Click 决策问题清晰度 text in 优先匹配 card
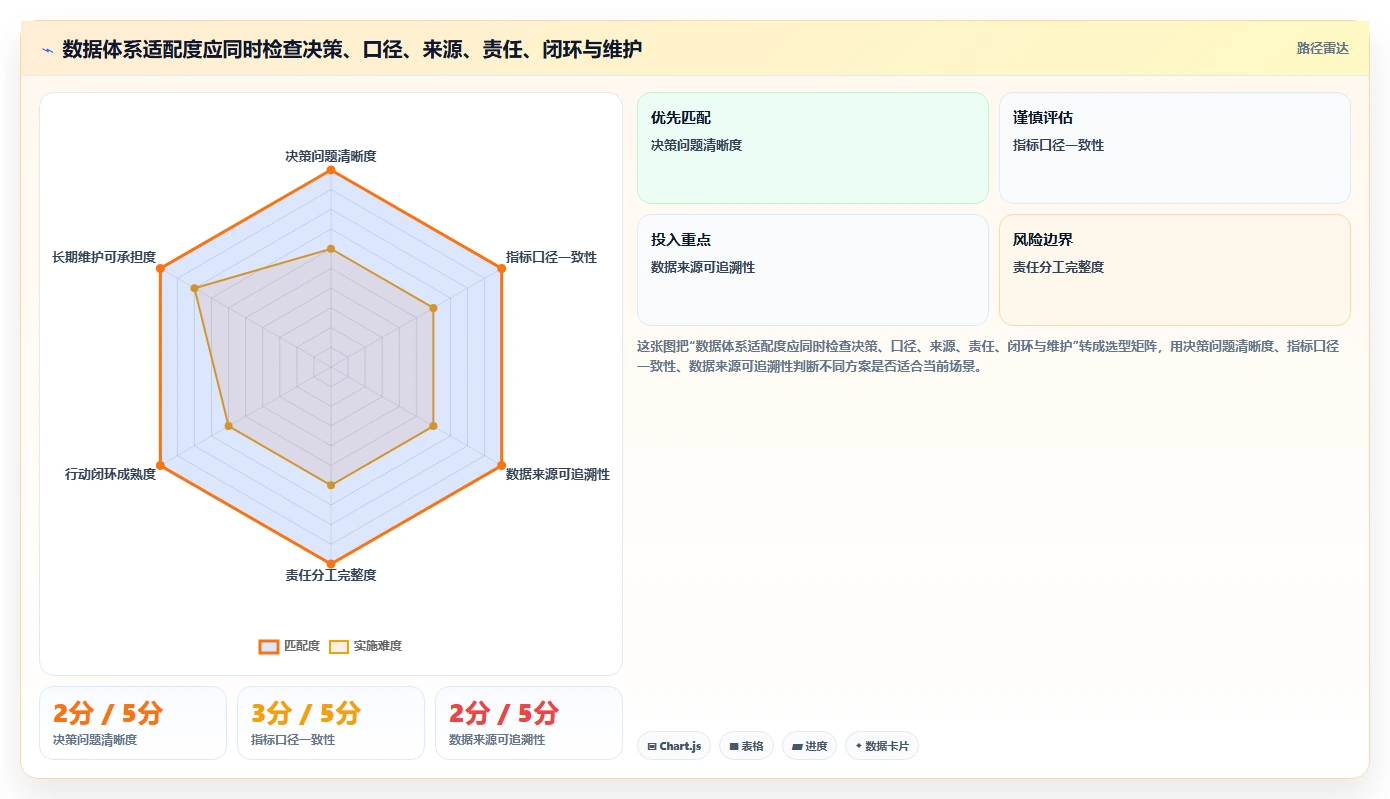Viewport: 1390px width, 799px height. (x=696, y=145)
